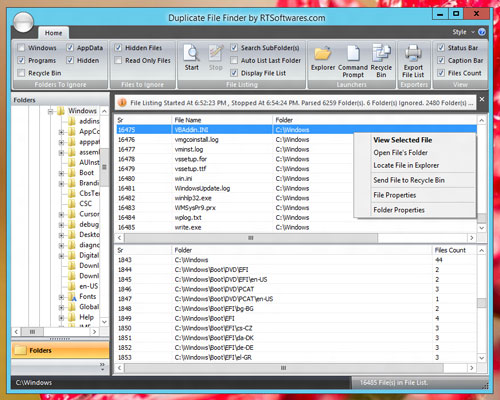This screenshot has height=400, width=500.
Task: Expand the Help folder node
Action: pyautogui.click(x=61, y=318)
